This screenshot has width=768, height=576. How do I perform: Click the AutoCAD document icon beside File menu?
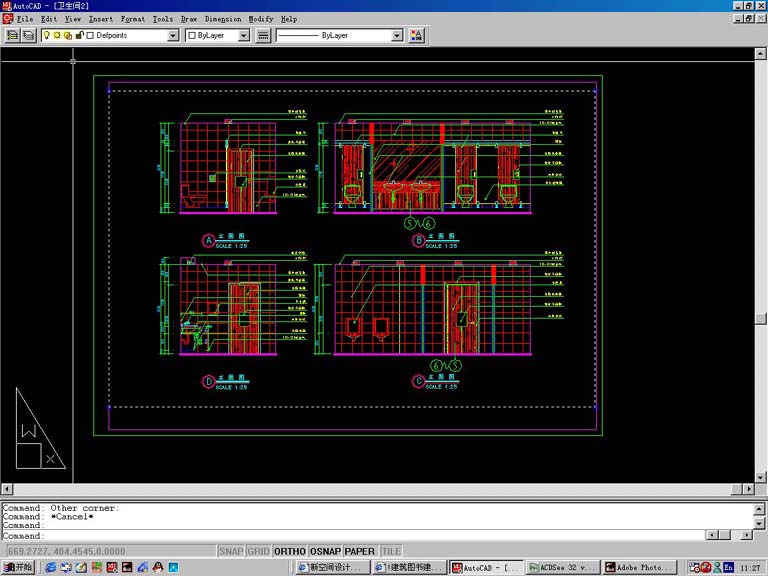point(8,19)
